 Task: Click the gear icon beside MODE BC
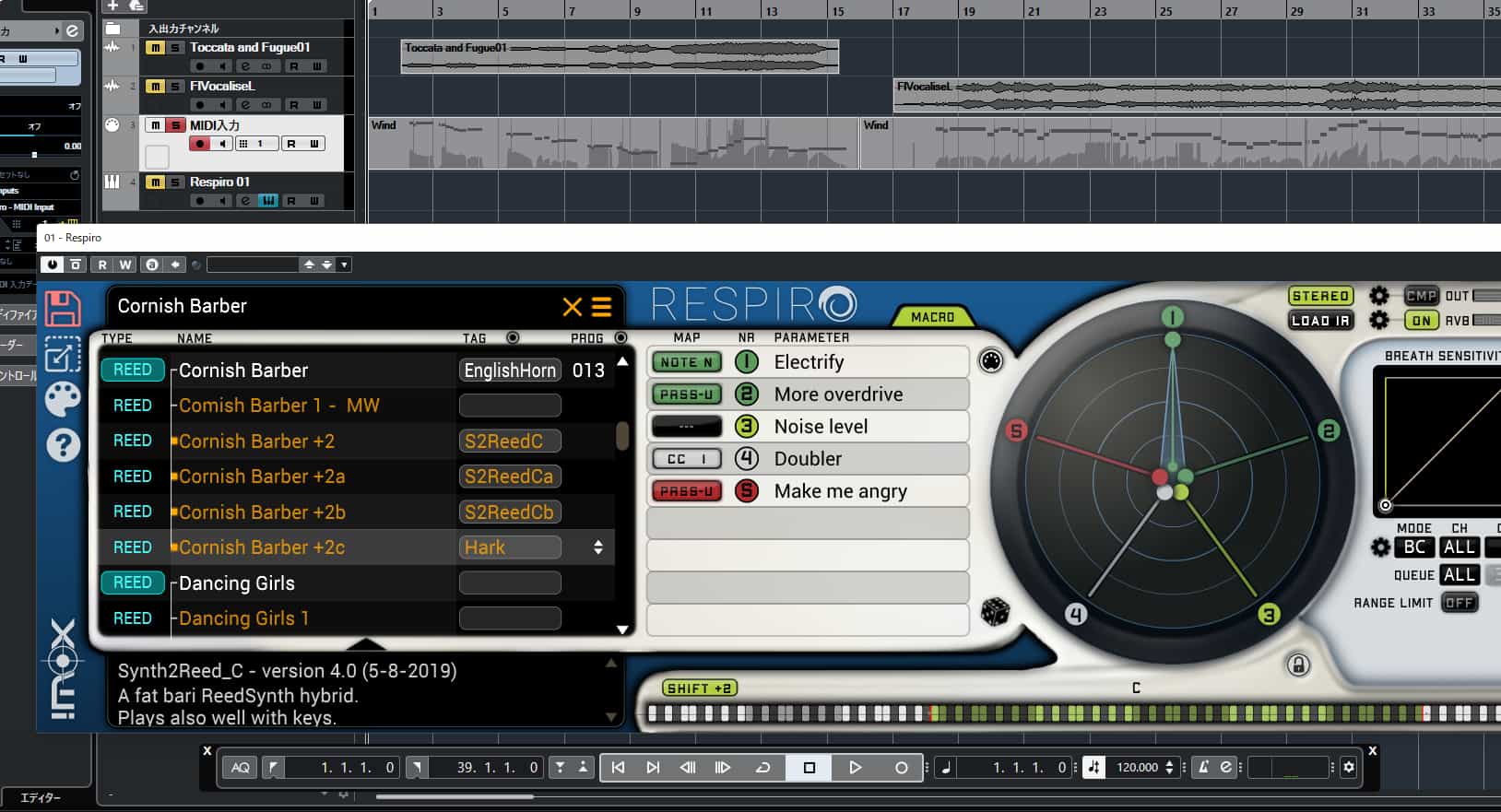(x=1380, y=547)
